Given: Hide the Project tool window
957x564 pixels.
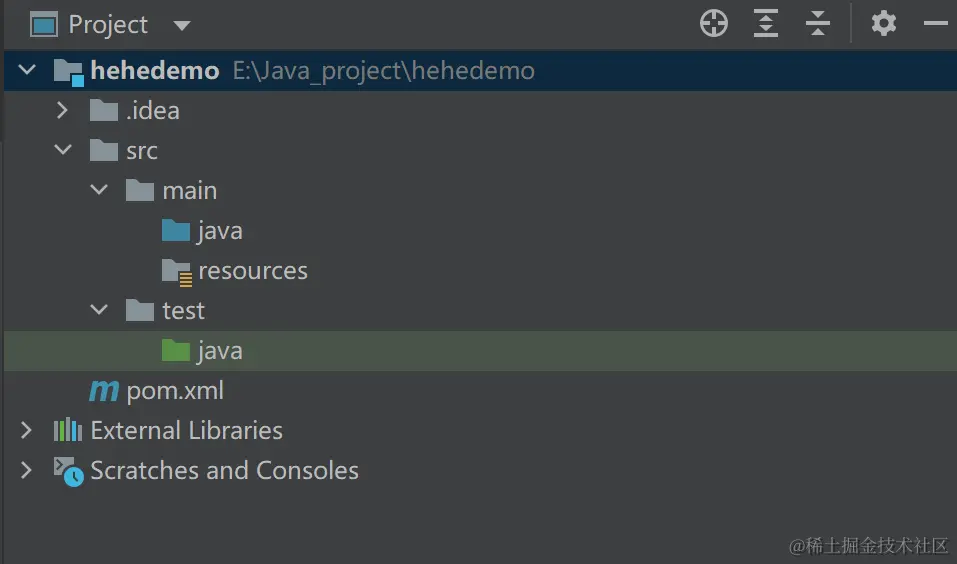Looking at the screenshot, I should [936, 24].
